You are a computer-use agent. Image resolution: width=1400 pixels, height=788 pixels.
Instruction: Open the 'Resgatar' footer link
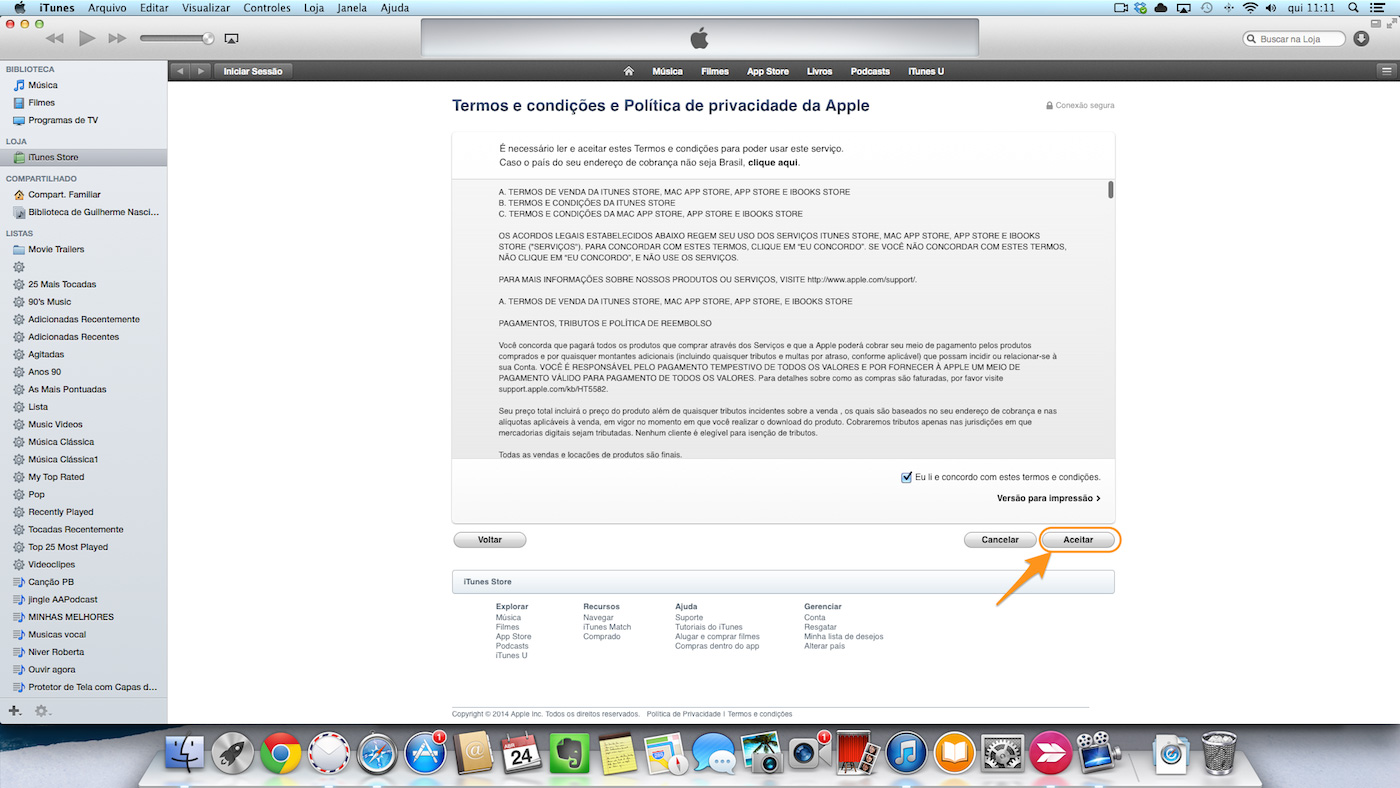(820, 627)
